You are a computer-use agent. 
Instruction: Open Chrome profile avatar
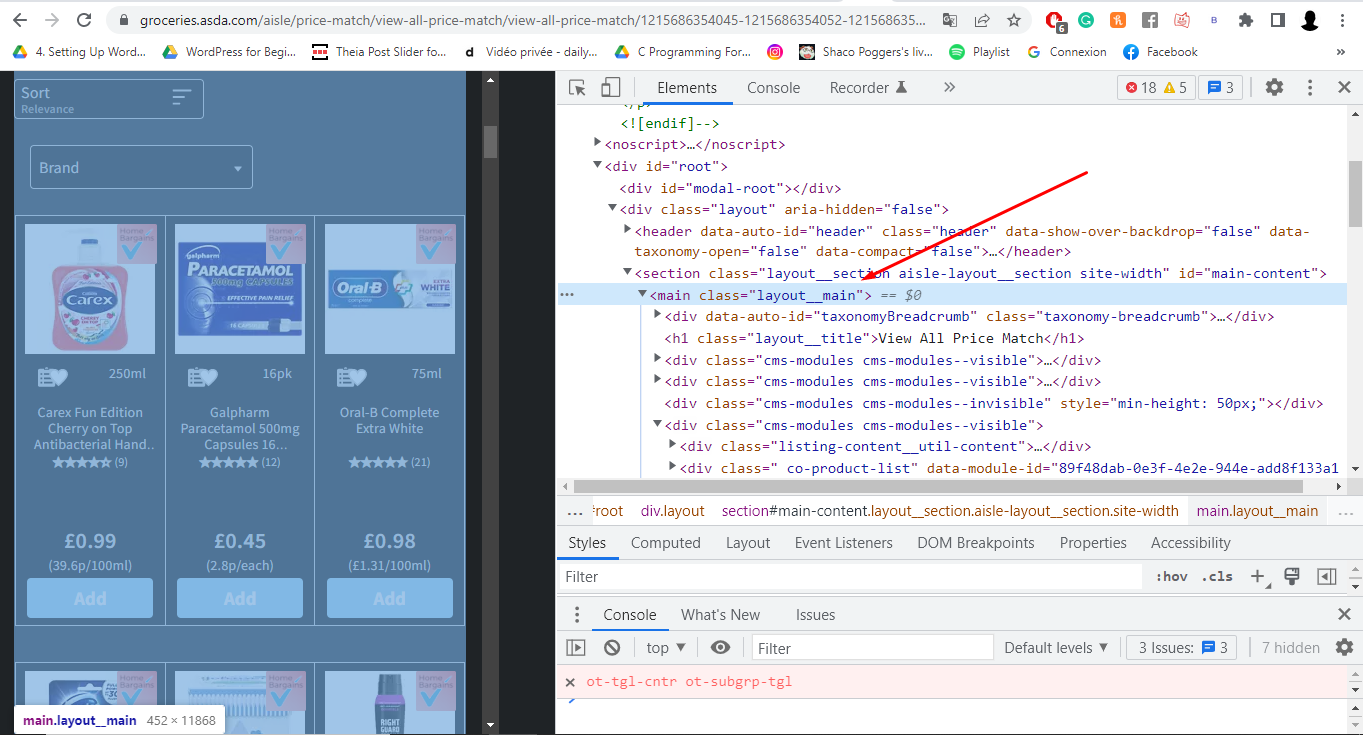(x=1310, y=20)
